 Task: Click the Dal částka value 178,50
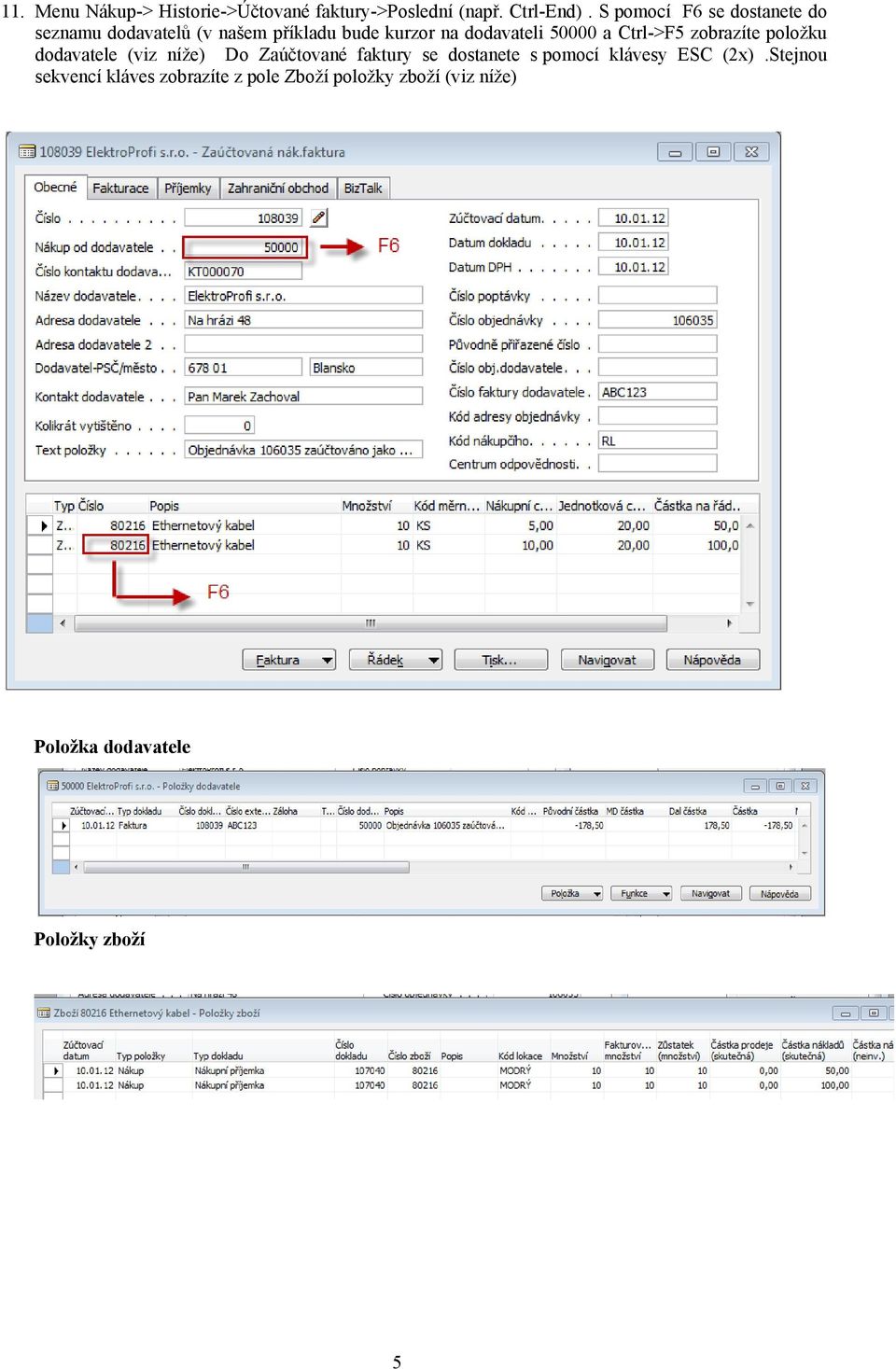[x=716, y=825]
